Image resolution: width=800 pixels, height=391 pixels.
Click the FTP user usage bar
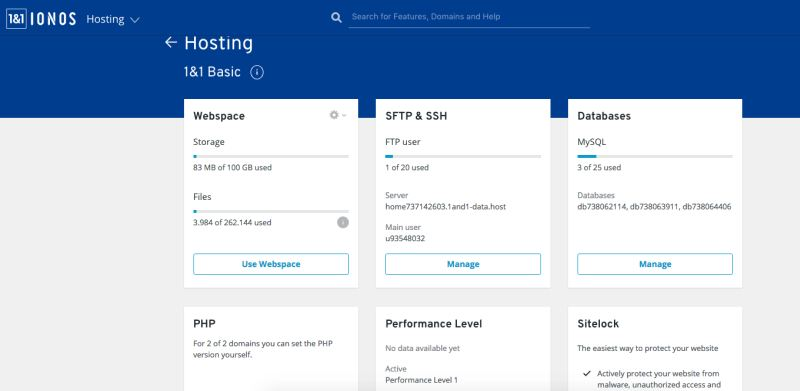coord(463,156)
